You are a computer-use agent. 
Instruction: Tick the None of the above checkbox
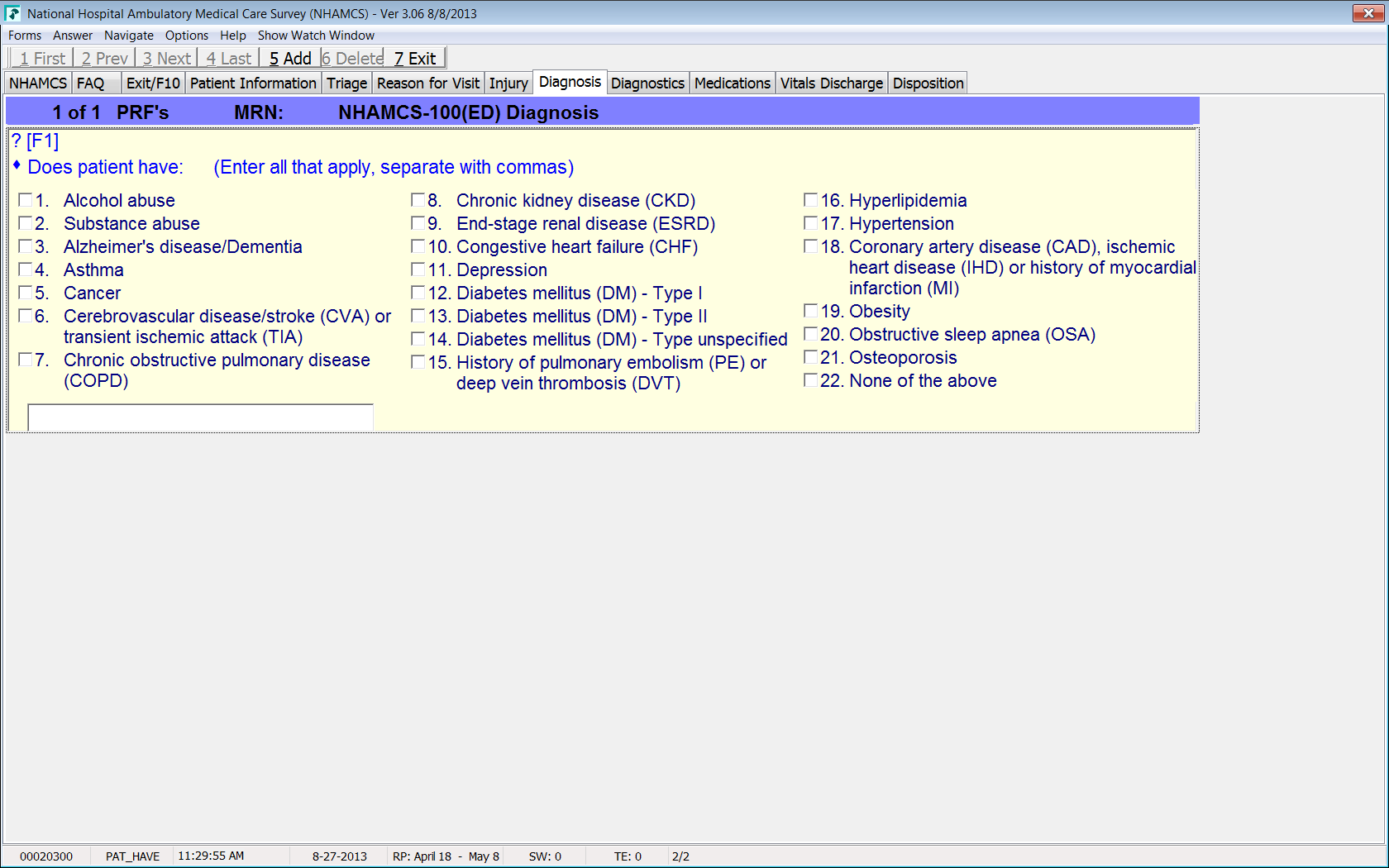pos(811,380)
